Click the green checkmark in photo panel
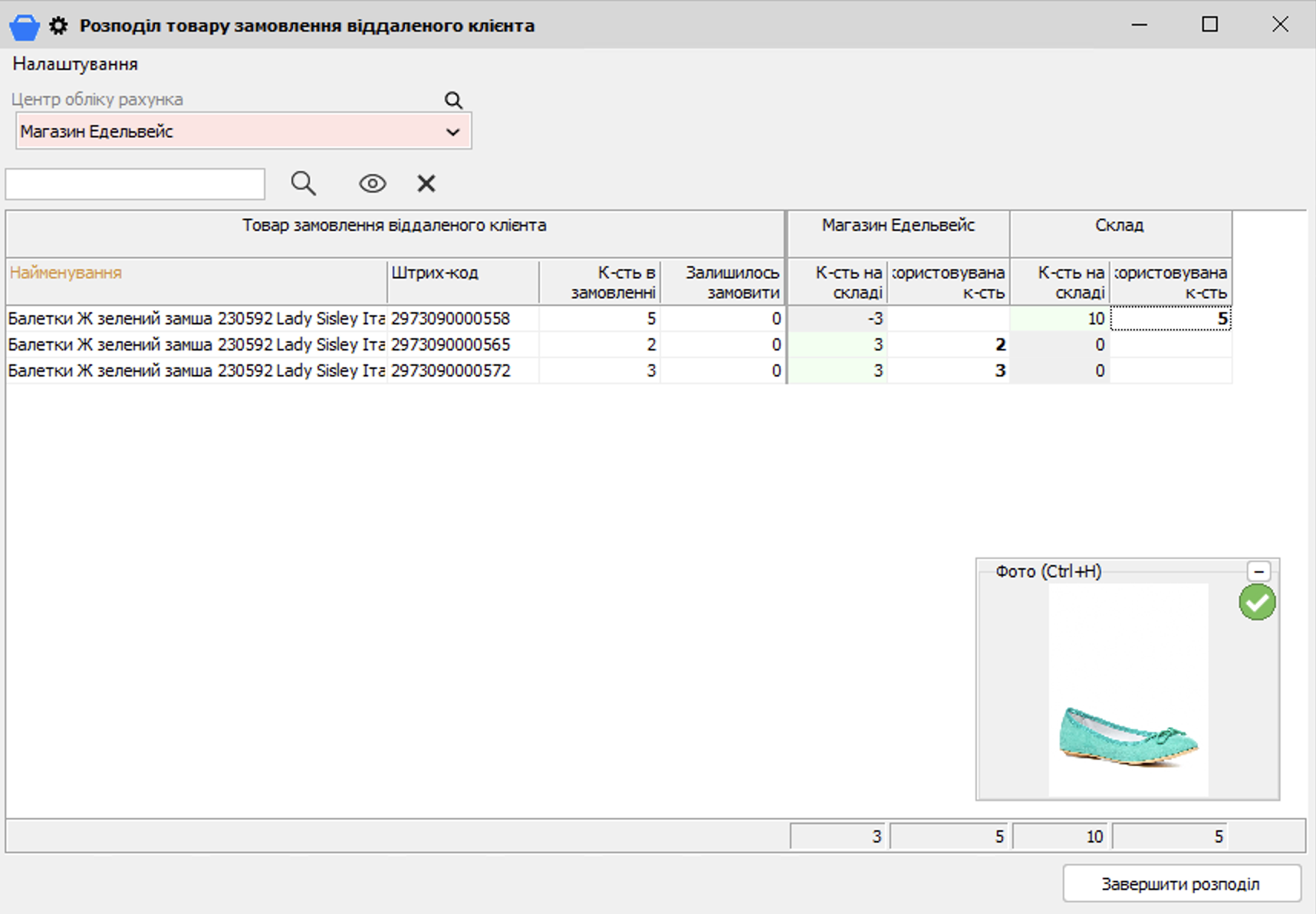1316x914 pixels. [1257, 603]
